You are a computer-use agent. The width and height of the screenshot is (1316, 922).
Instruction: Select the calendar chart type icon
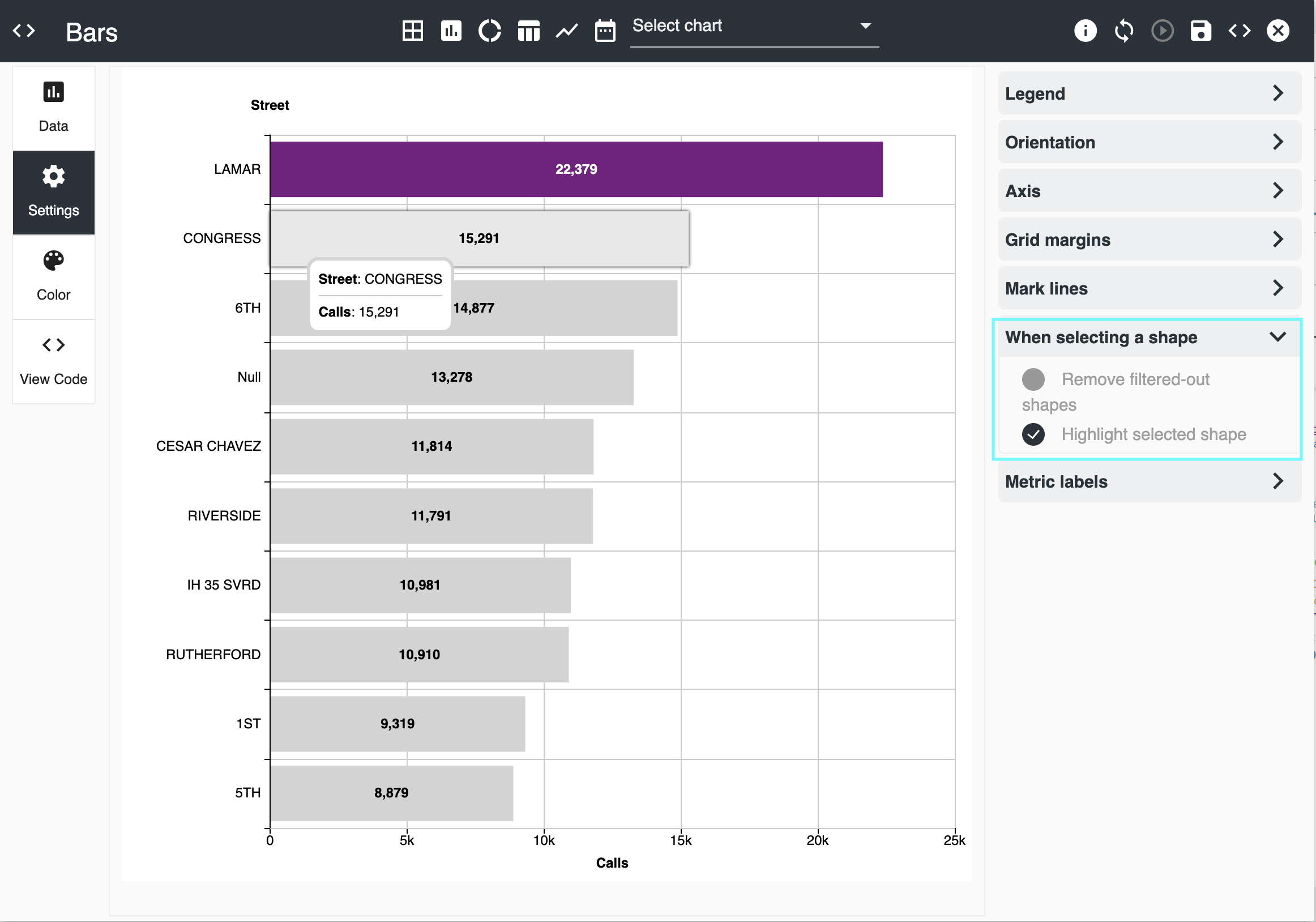(x=605, y=31)
